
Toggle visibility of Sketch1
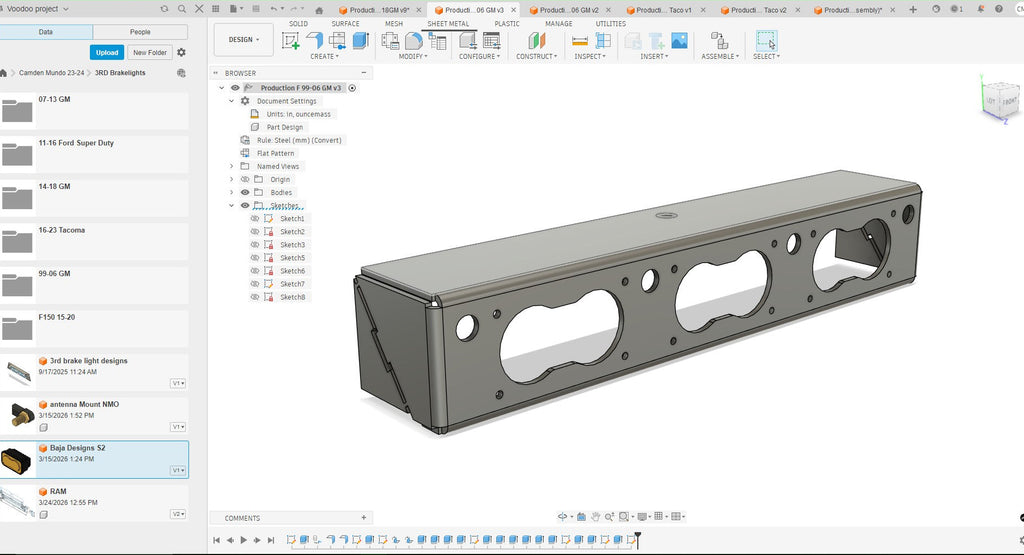(255, 219)
